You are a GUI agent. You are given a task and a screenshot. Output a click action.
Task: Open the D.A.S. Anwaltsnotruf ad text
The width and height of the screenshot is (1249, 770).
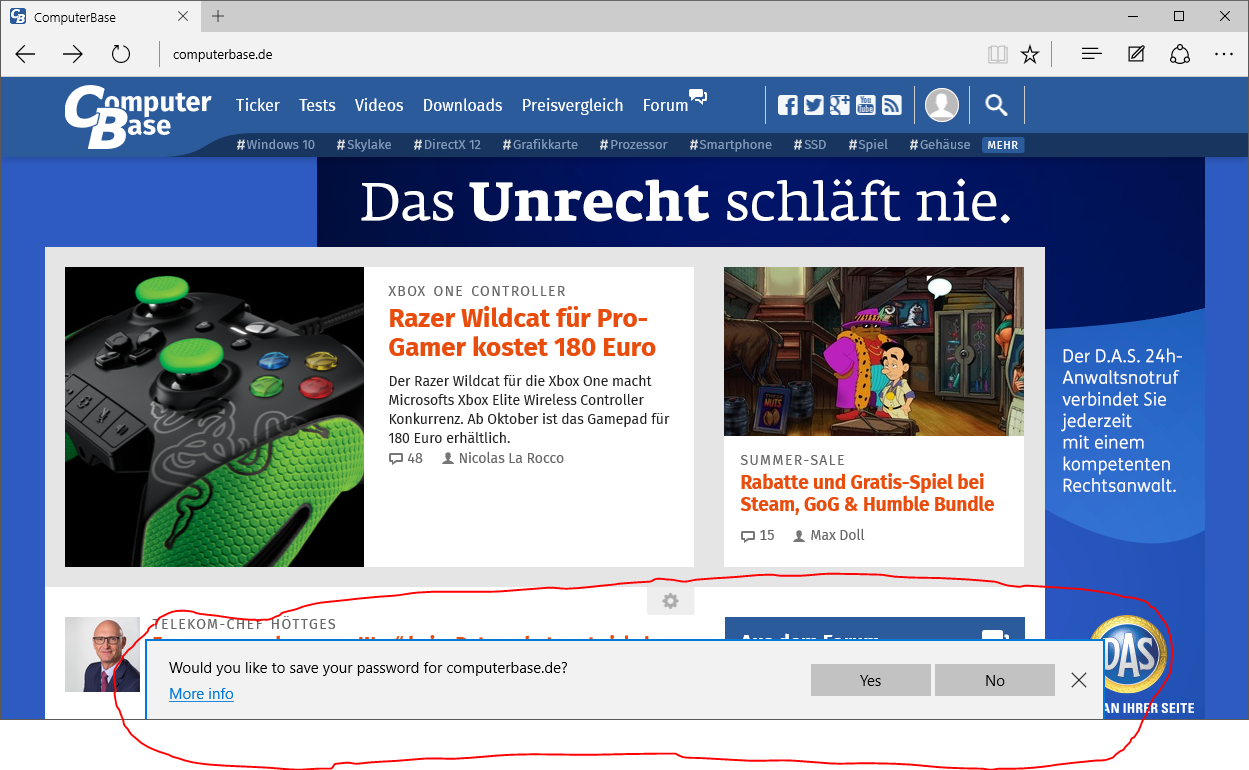pos(1122,421)
